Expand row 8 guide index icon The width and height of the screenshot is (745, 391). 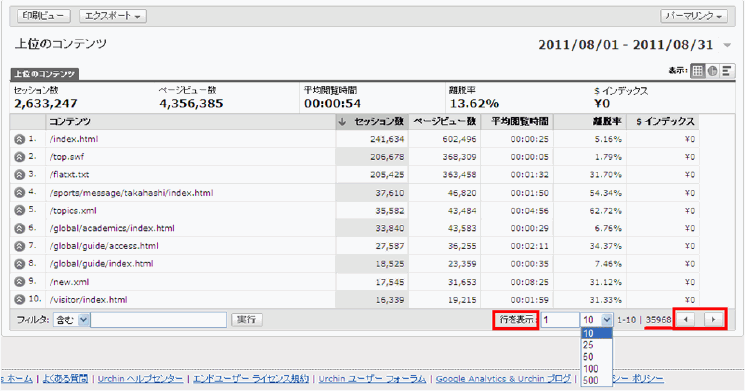coord(19,264)
